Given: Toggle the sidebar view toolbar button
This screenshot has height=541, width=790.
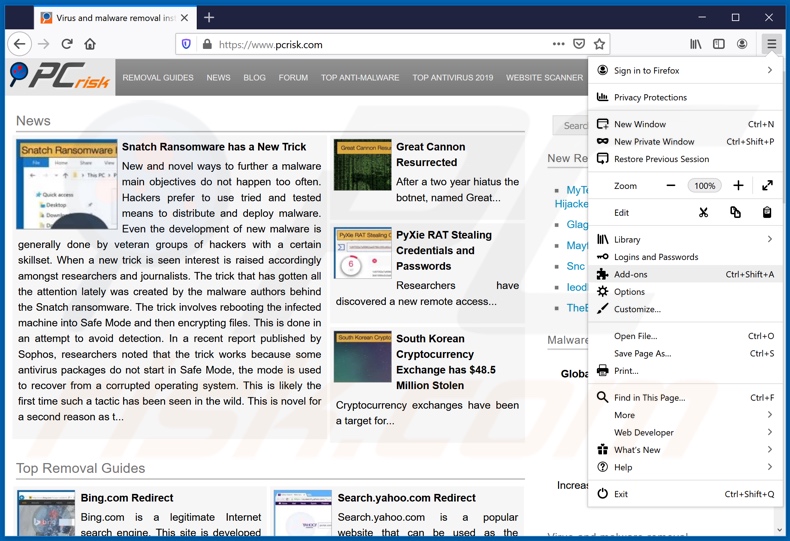Looking at the screenshot, I should tap(718, 44).
